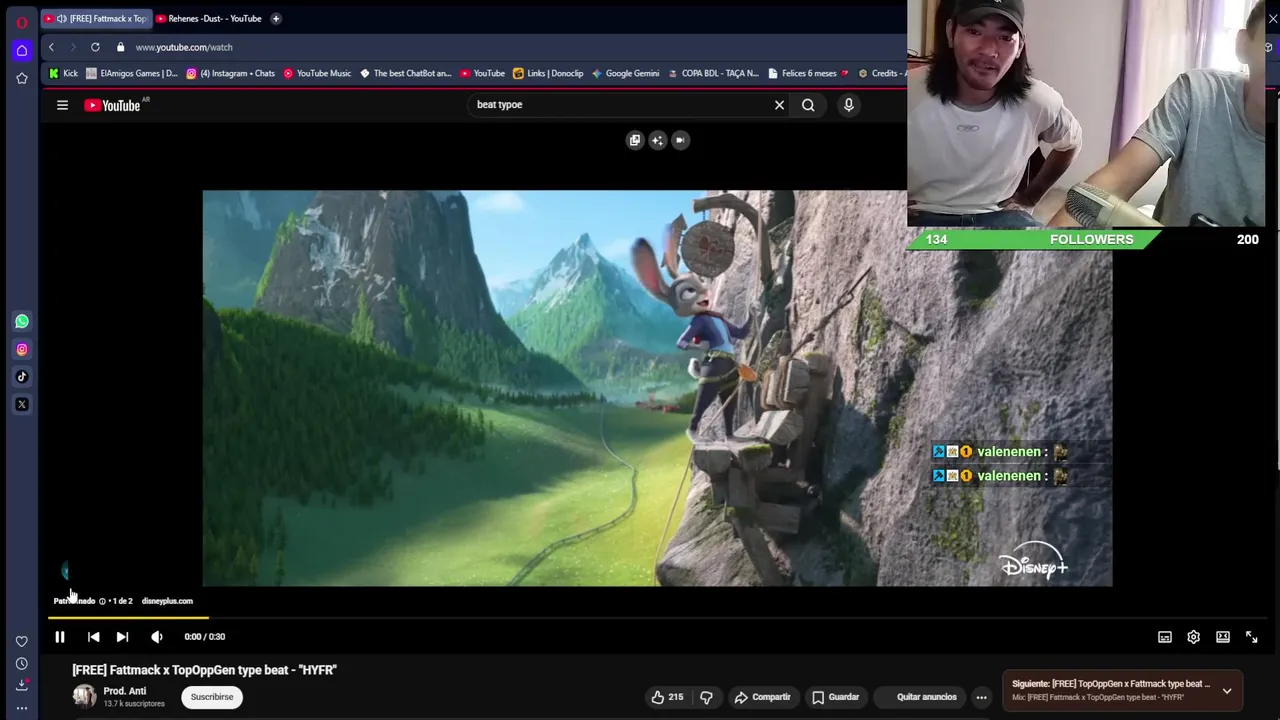
Task: Go back in browser history
Action: point(51,47)
